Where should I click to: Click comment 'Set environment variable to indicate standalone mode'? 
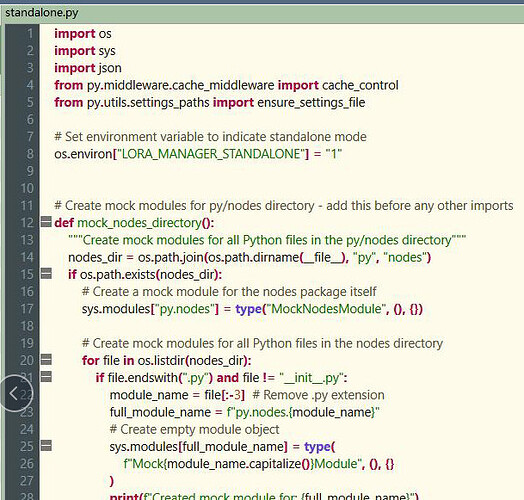pyautogui.click(x=216, y=137)
